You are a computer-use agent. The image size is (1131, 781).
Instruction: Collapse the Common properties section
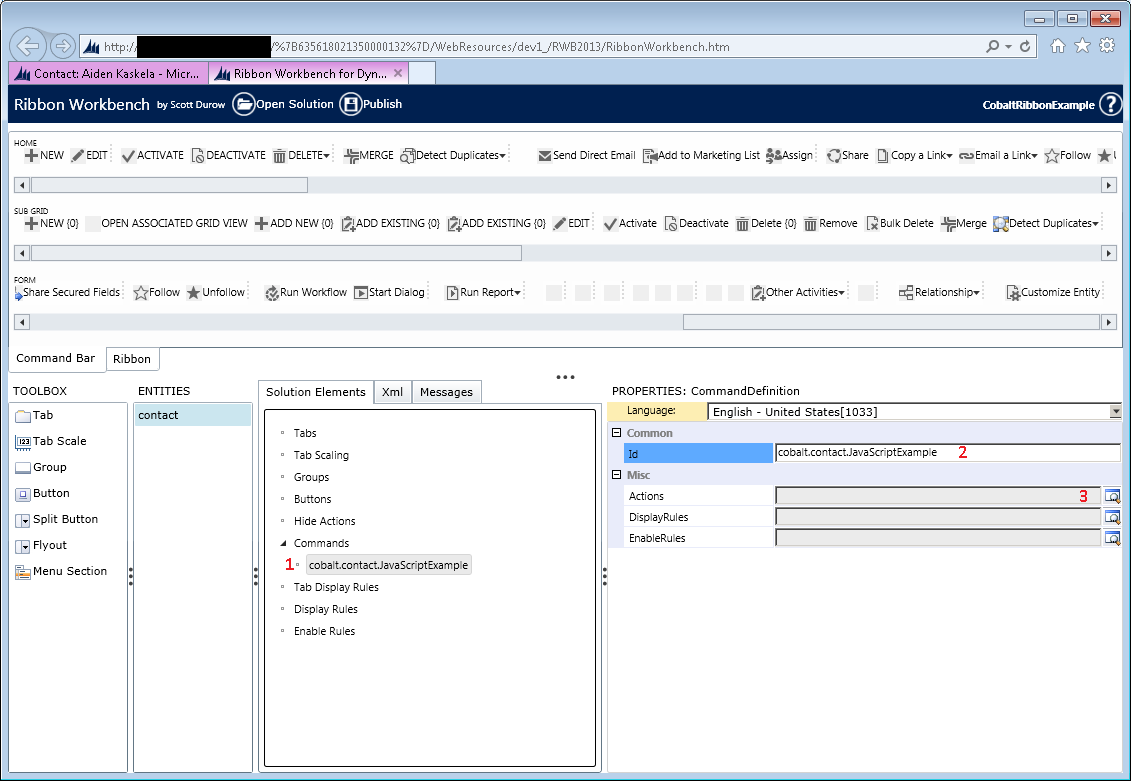coord(617,433)
